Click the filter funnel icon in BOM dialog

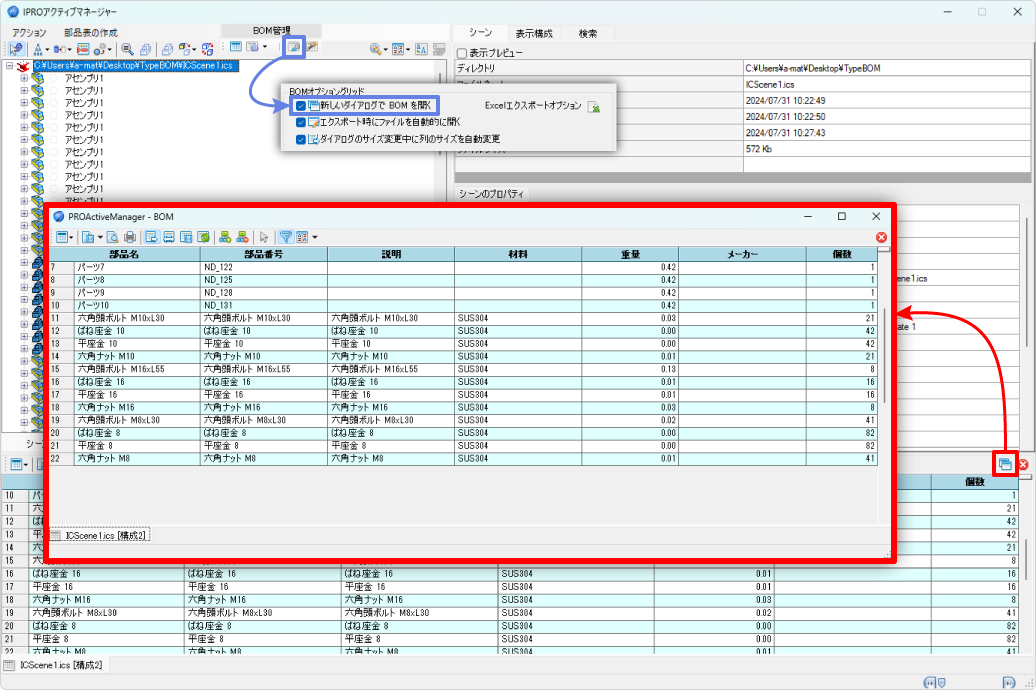(x=285, y=237)
